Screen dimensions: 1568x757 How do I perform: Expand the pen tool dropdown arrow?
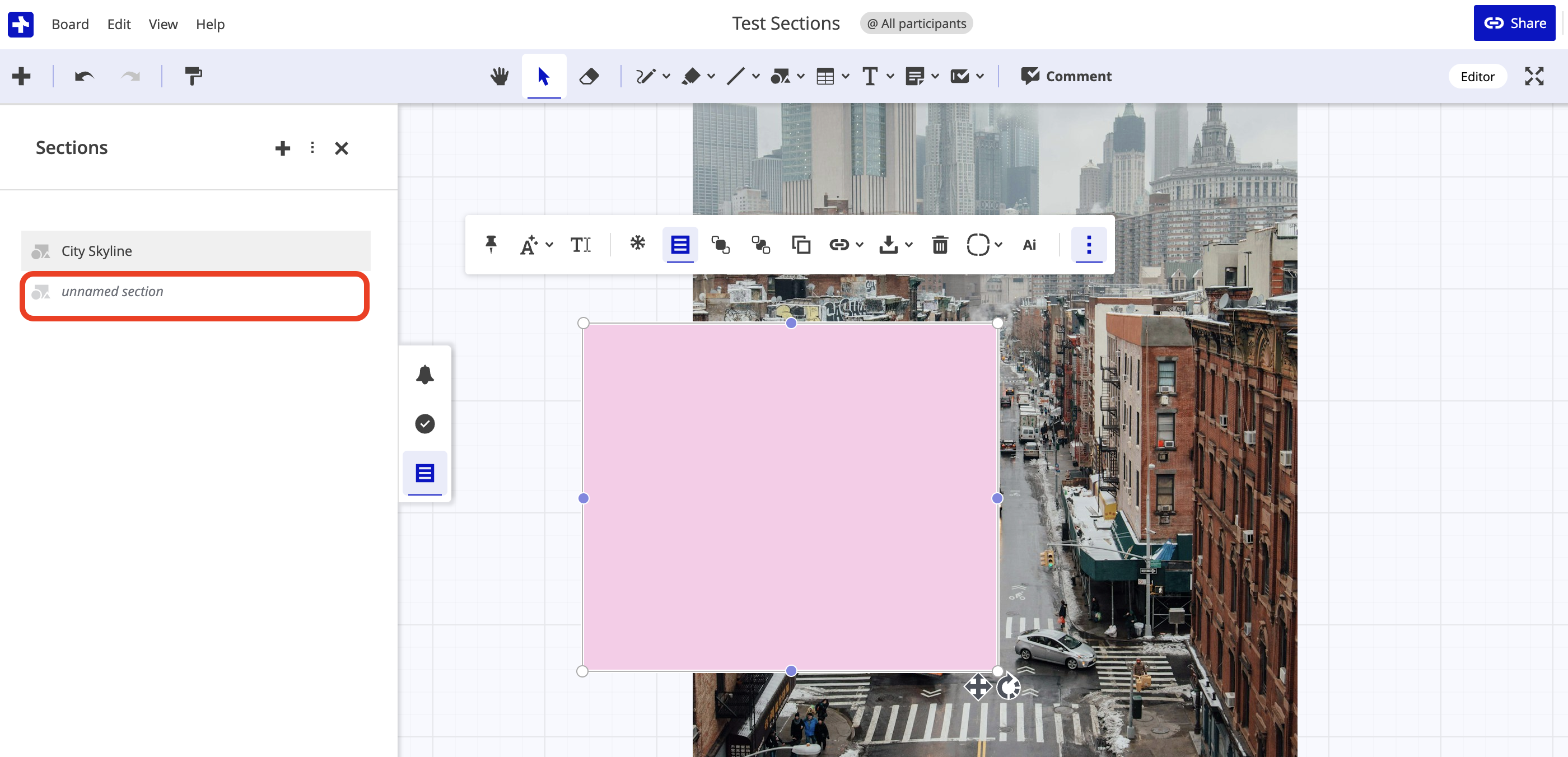pos(666,76)
